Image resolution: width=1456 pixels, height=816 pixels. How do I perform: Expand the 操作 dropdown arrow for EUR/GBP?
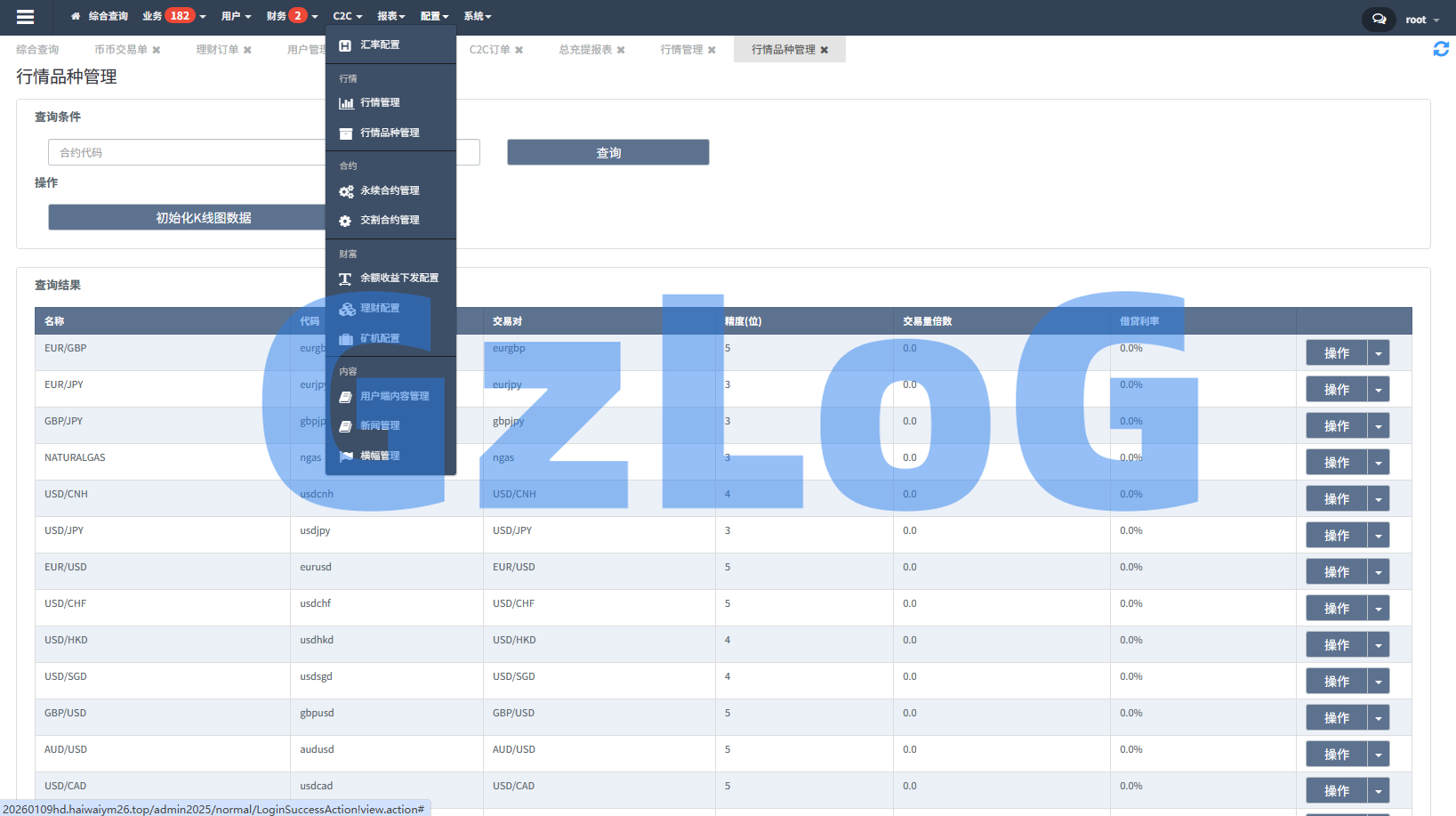(x=1378, y=353)
